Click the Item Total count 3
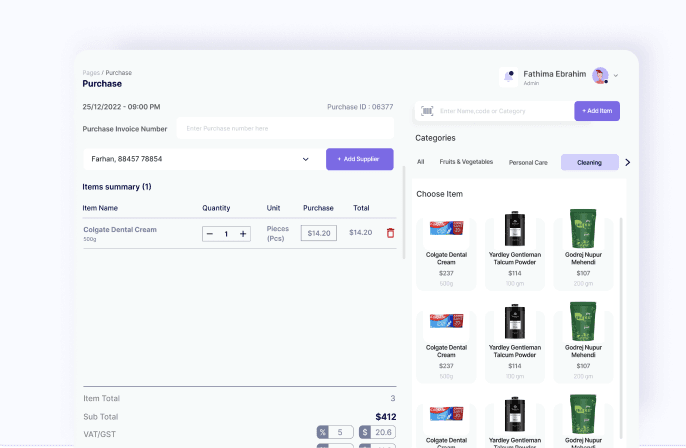The width and height of the screenshot is (686, 448). tap(393, 398)
